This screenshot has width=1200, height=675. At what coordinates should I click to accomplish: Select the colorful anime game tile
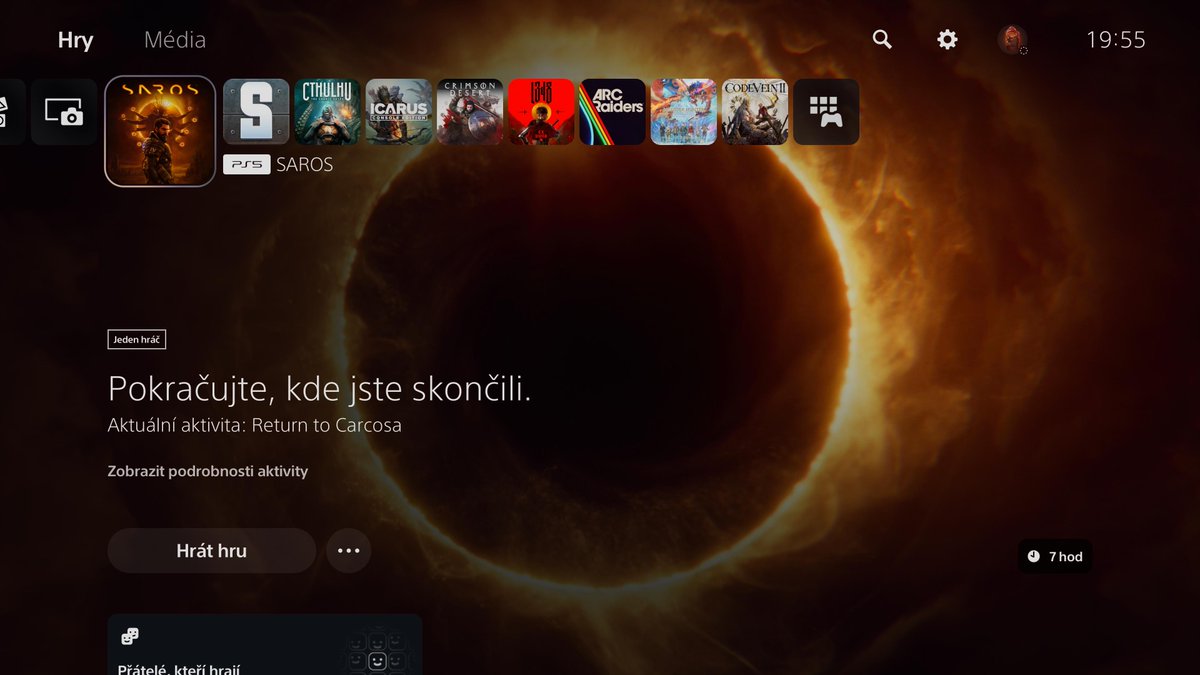click(684, 112)
